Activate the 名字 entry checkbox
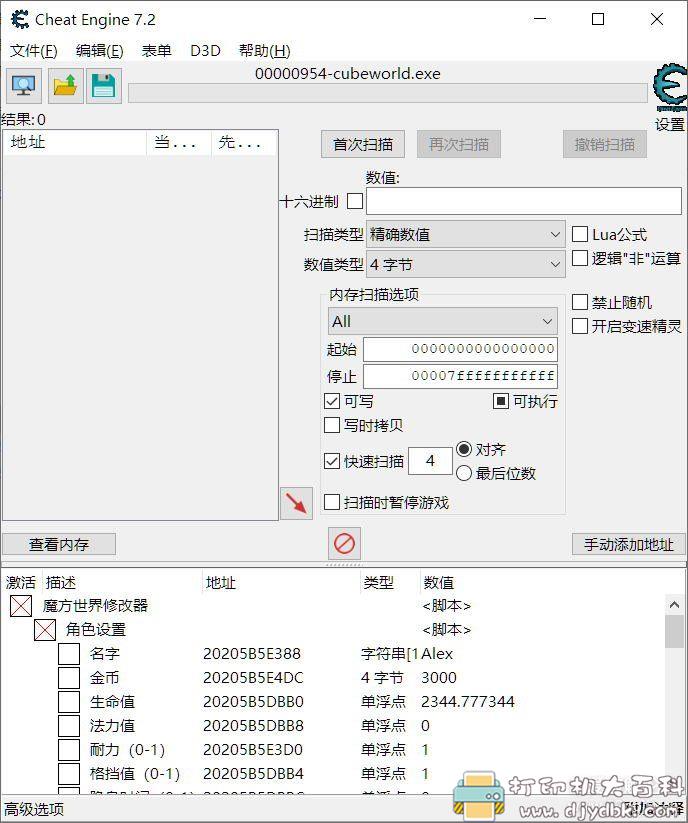Viewport: 688px width, 823px height. [x=69, y=654]
